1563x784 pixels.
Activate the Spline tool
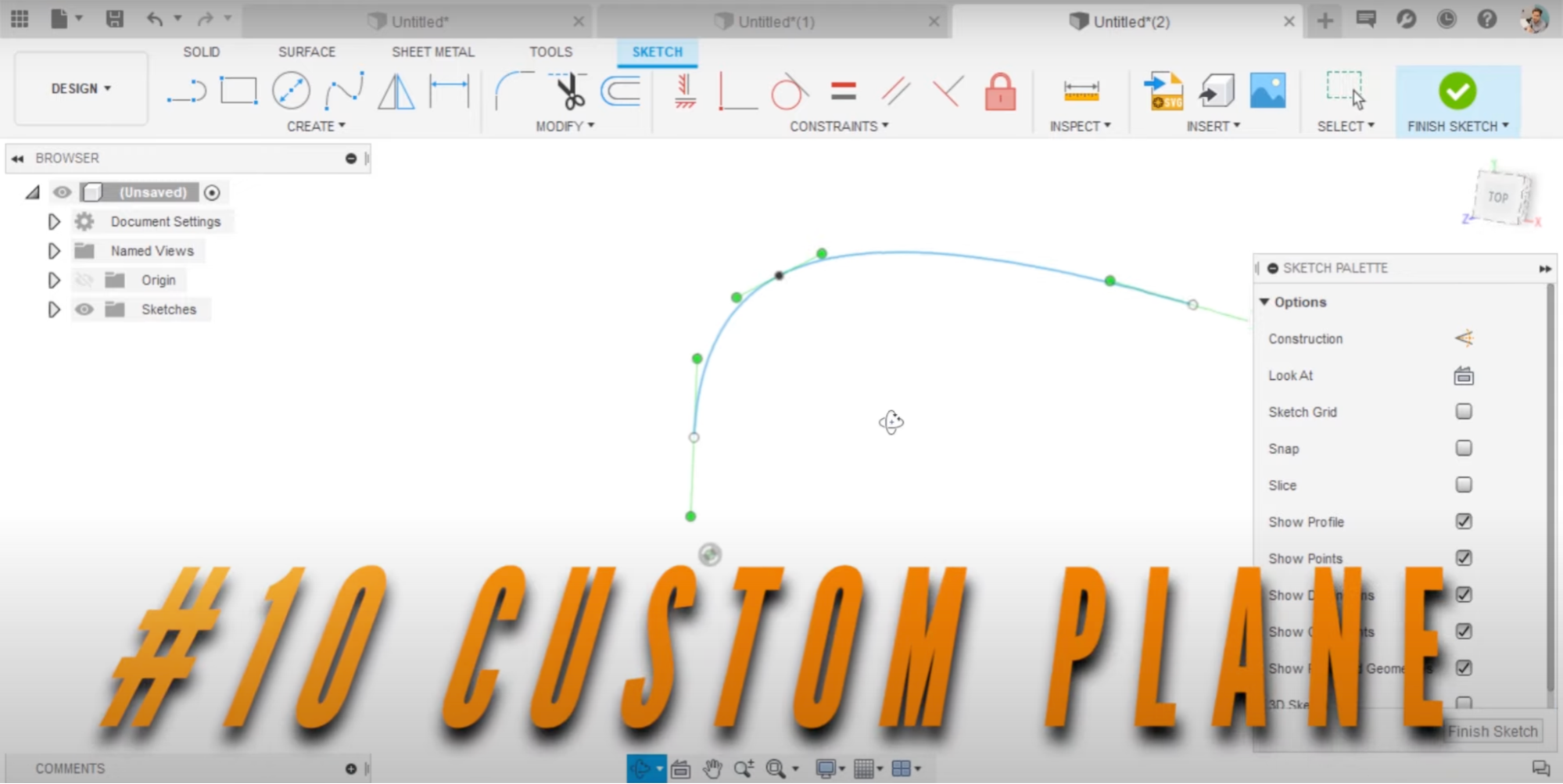(344, 91)
